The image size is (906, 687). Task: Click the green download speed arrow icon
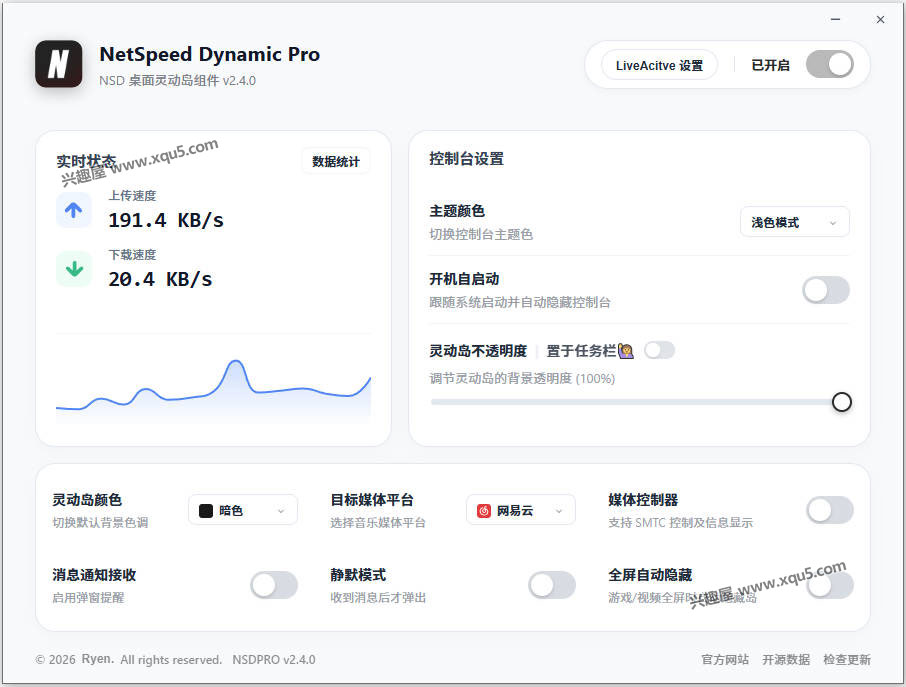[x=73, y=269]
